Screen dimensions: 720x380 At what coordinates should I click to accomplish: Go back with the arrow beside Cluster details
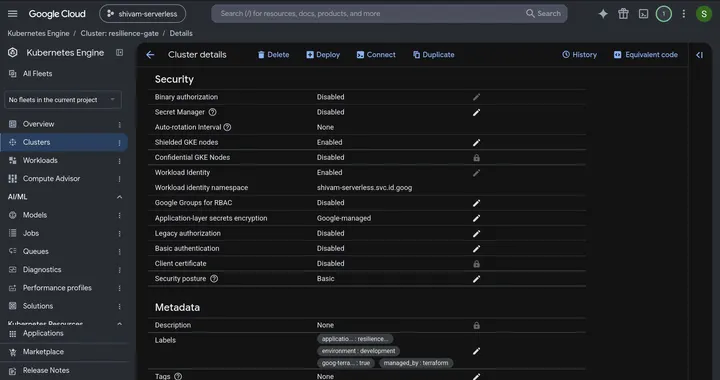150,55
